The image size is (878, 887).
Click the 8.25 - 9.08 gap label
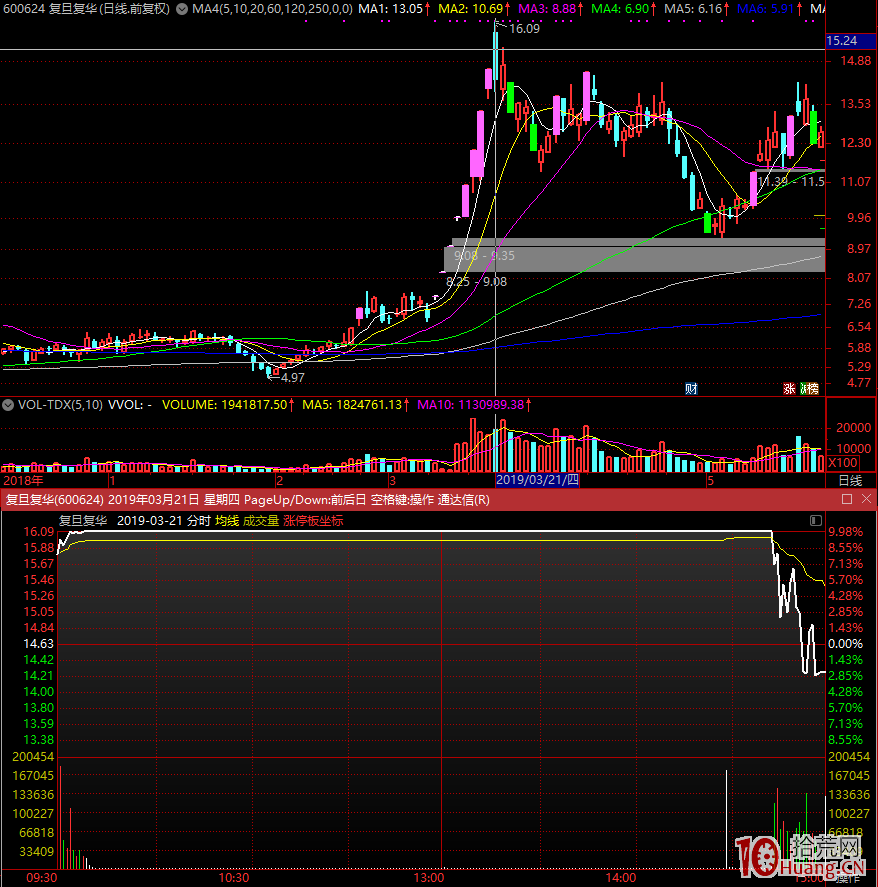(476, 281)
